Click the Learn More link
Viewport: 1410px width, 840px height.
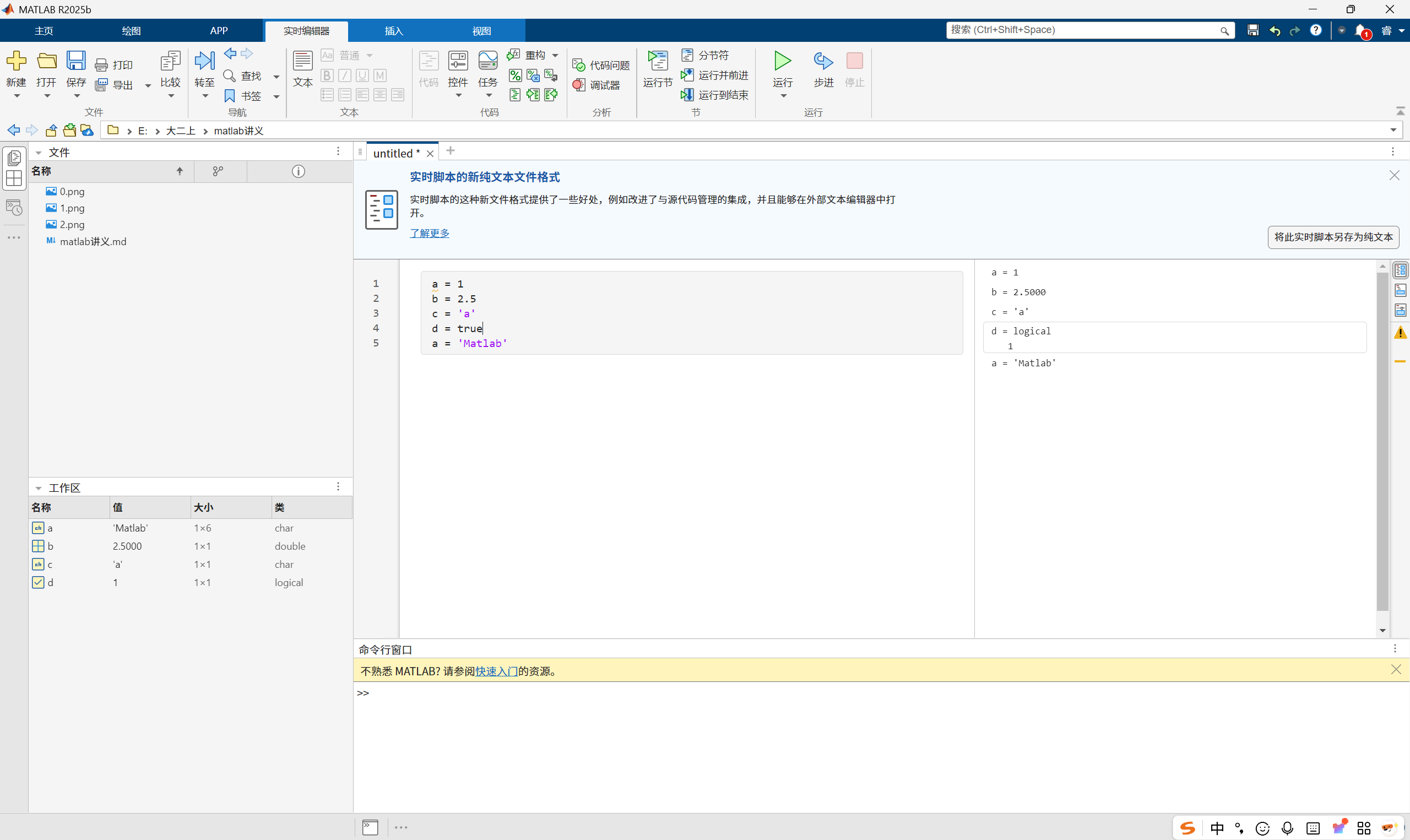pyautogui.click(x=430, y=233)
